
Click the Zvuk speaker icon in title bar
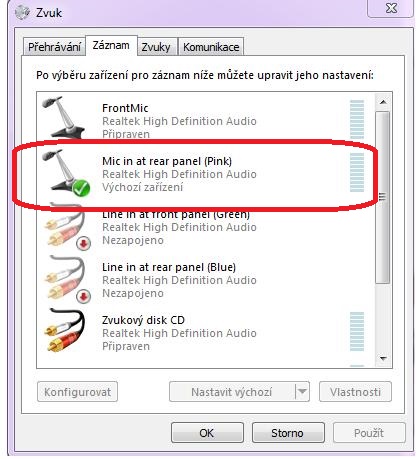[x=23, y=12]
